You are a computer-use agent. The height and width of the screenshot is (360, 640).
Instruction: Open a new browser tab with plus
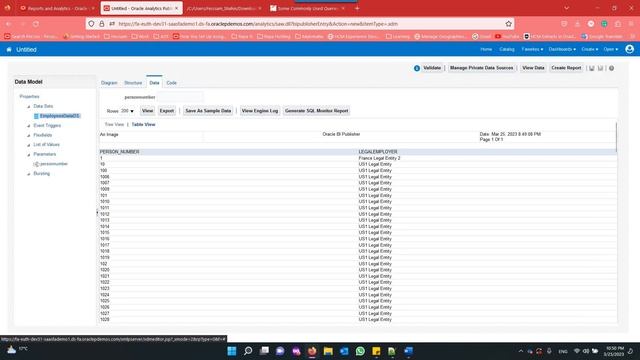[357, 8]
